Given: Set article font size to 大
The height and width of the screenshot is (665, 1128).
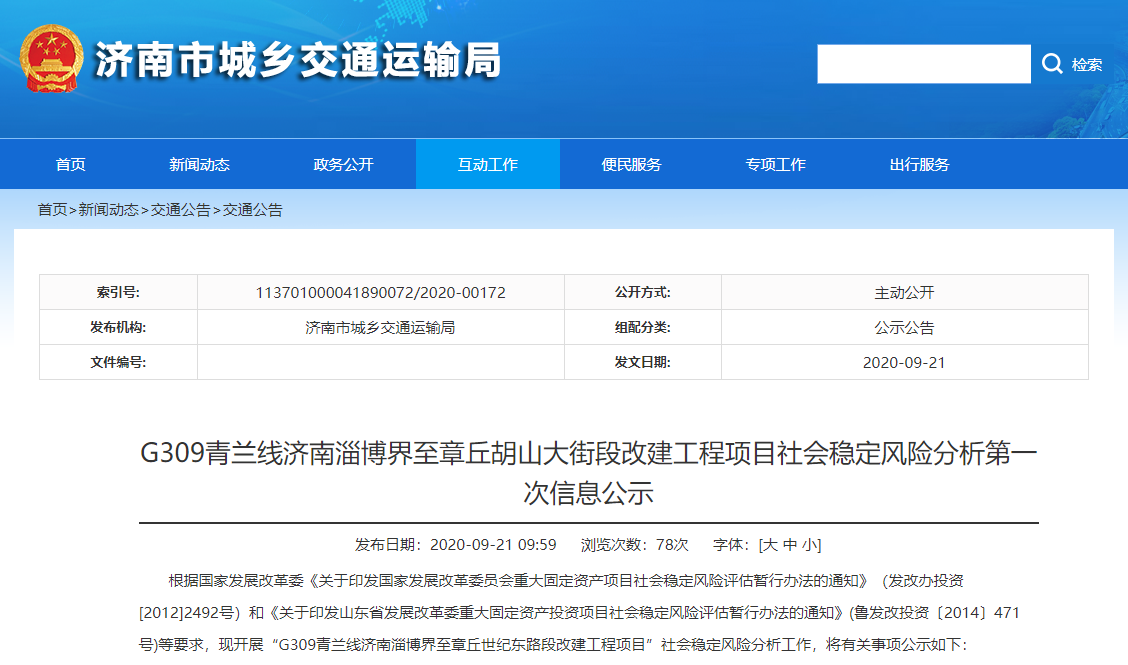Looking at the screenshot, I should click(769, 545).
